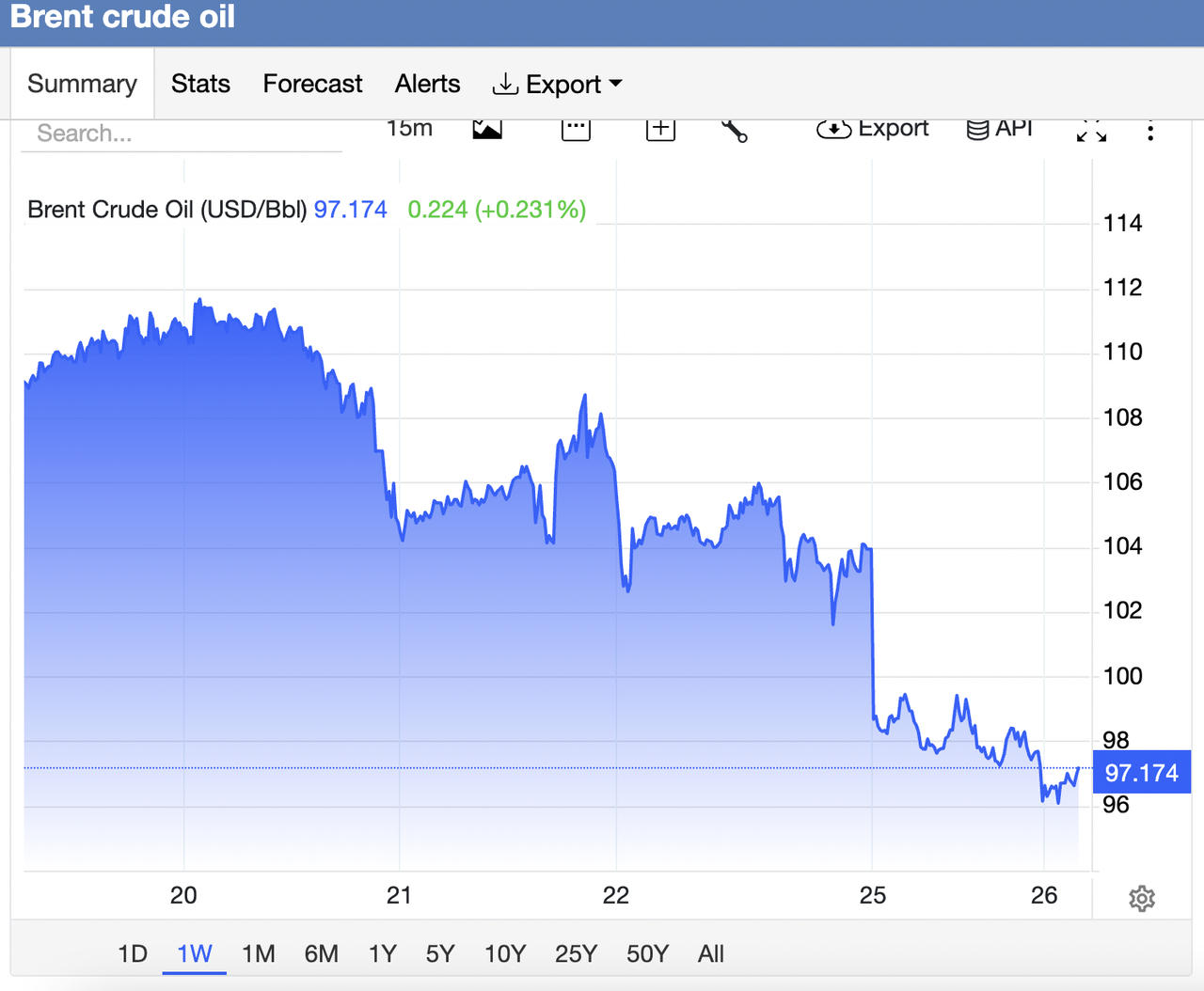This screenshot has height=991, width=1204.
Task: Click the Brent Crude Oil (USD/Bbl) legend label
Action: point(167,209)
